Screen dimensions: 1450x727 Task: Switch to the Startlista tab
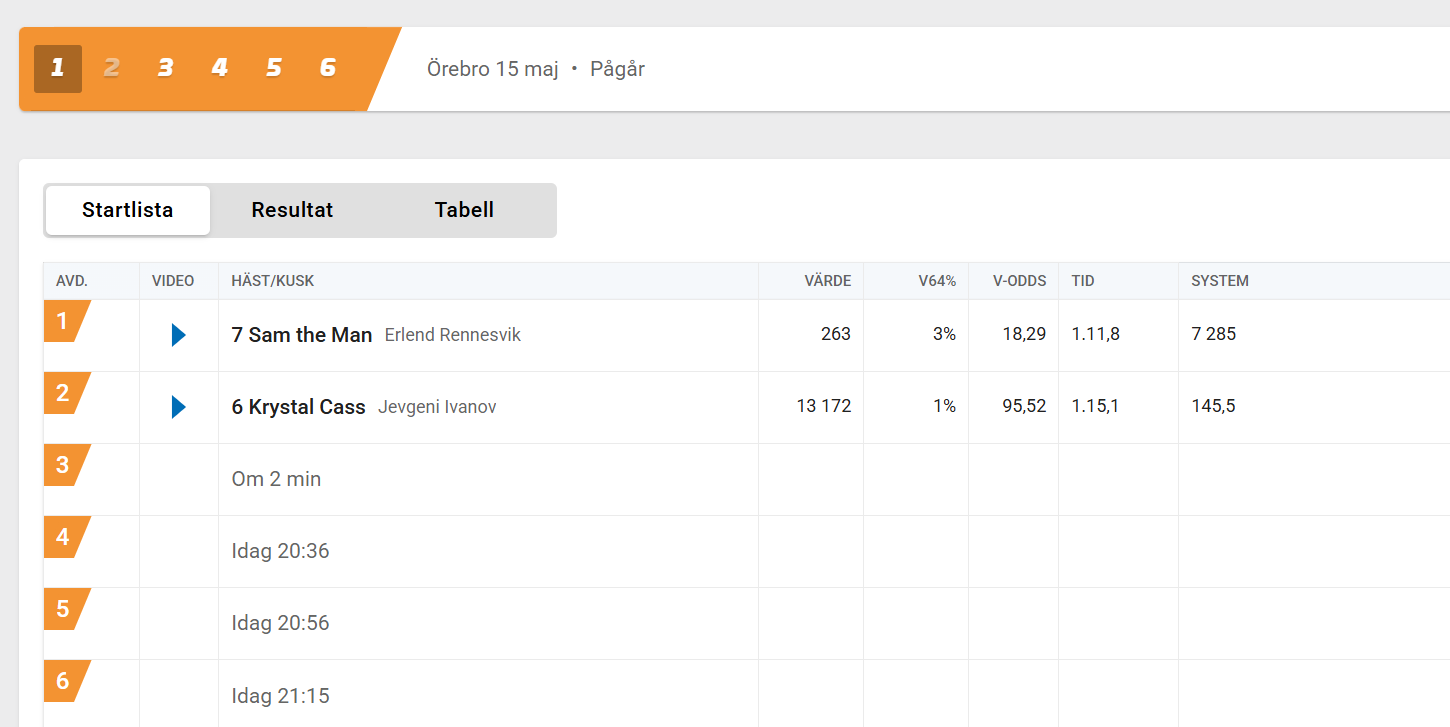[x=128, y=210]
